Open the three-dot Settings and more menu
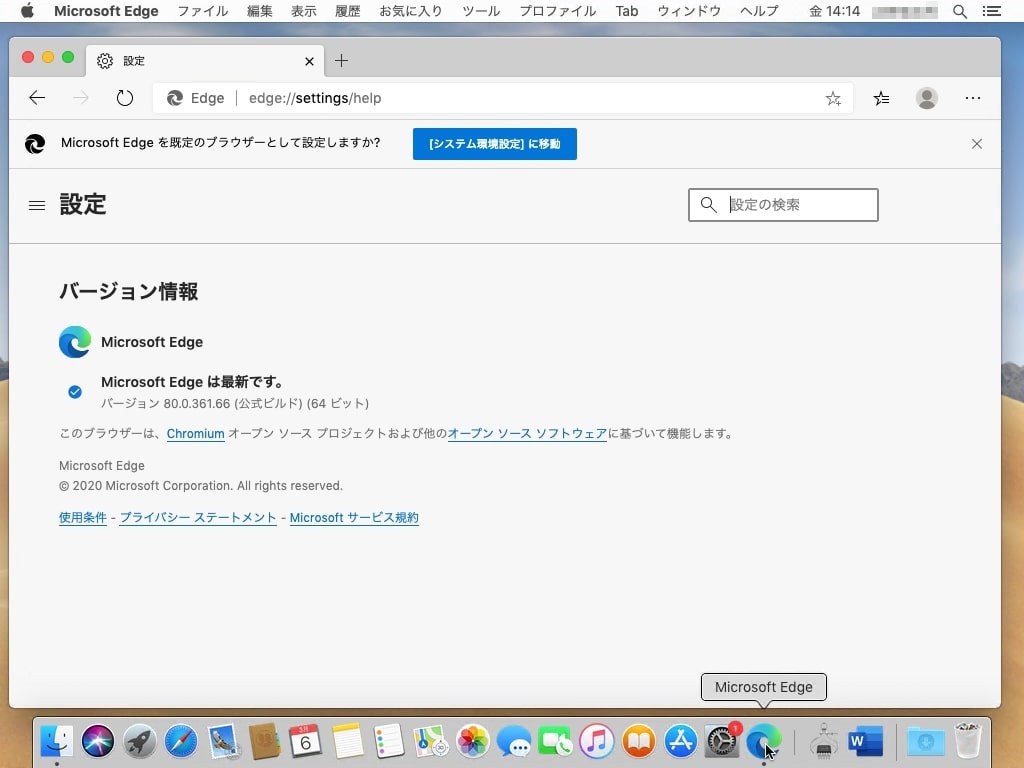Viewport: 1024px width, 768px height. pos(972,98)
